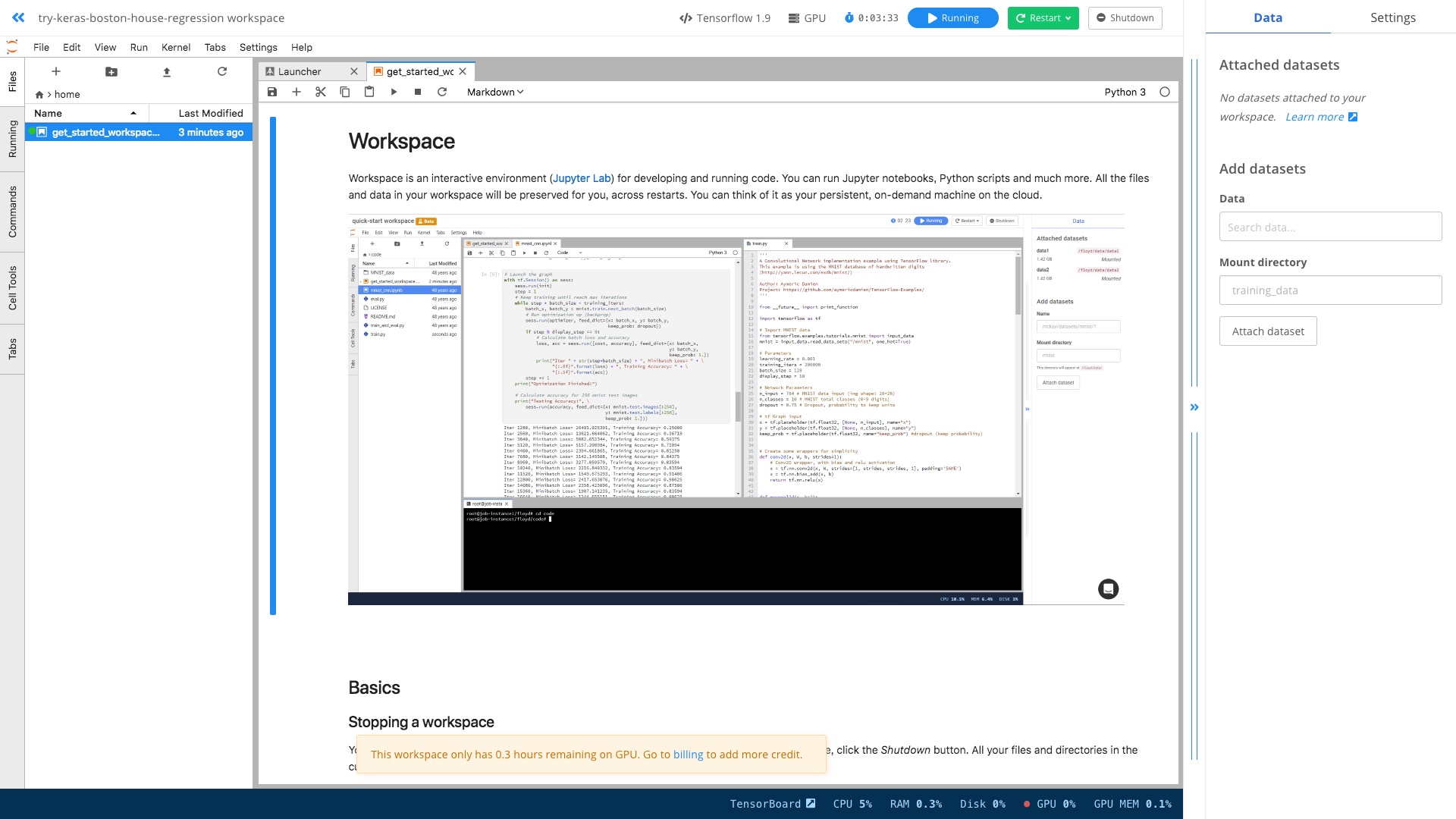Click the Attach dataset button
1456x819 pixels.
tap(1268, 331)
